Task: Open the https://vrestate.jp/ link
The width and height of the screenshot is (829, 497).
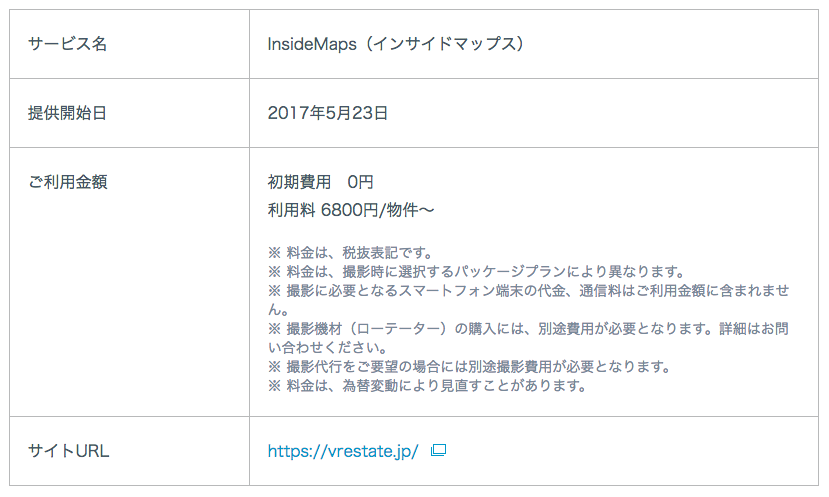Action: point(343,451)
